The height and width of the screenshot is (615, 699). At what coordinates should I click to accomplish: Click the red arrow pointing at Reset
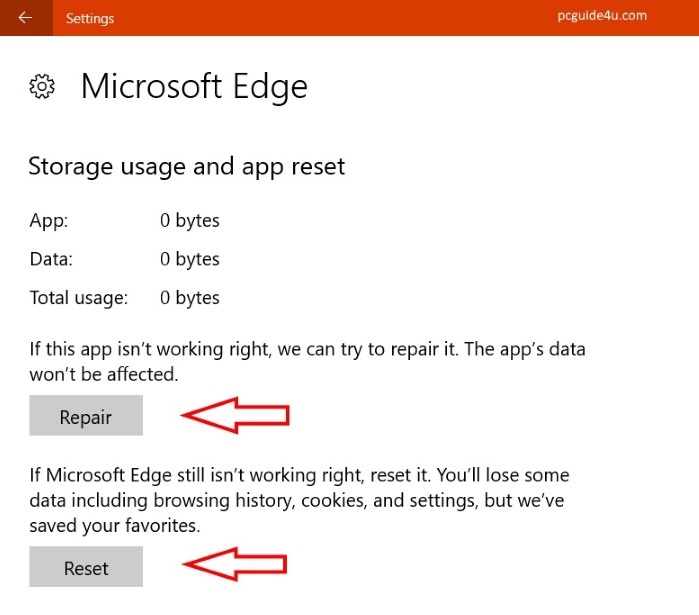234,566
